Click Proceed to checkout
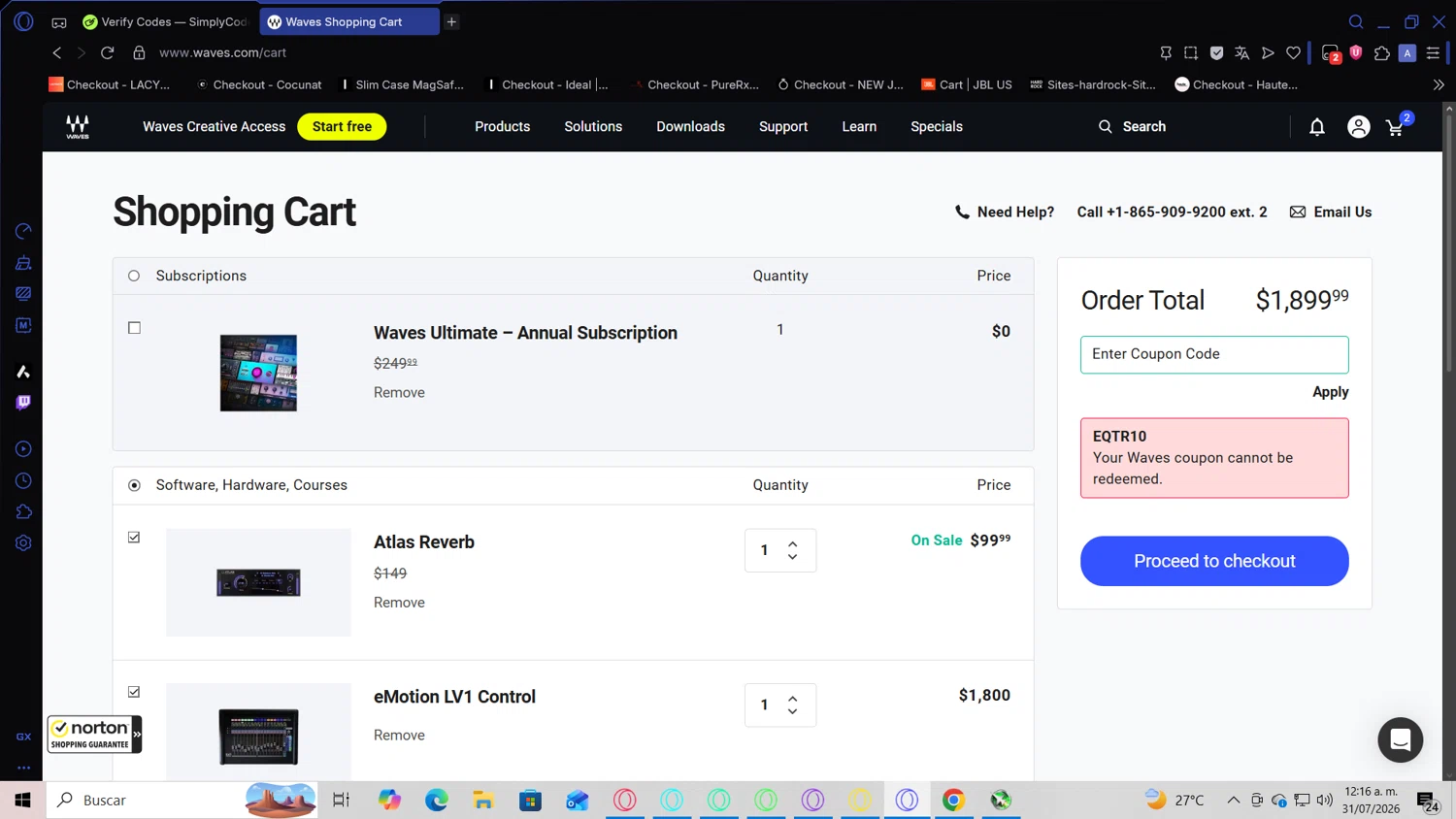 click(x=1214, y=561)
